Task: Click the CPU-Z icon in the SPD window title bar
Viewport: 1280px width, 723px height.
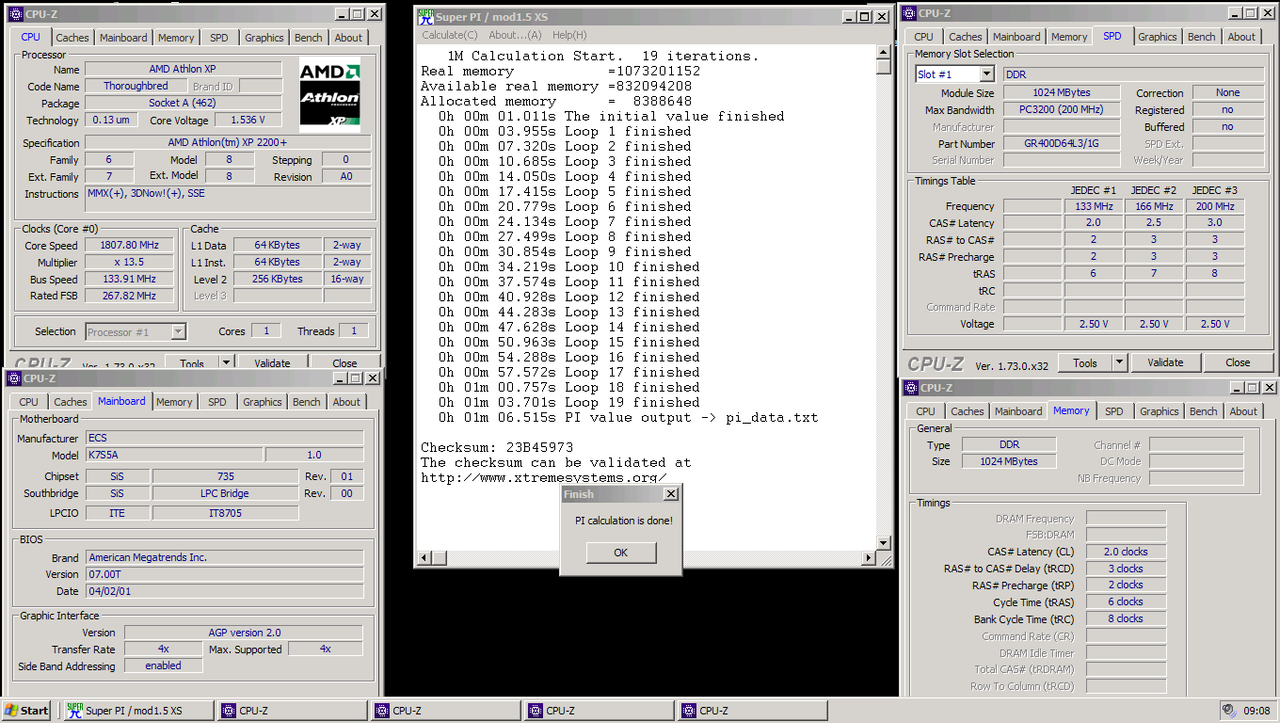Action: coord(909,13)
